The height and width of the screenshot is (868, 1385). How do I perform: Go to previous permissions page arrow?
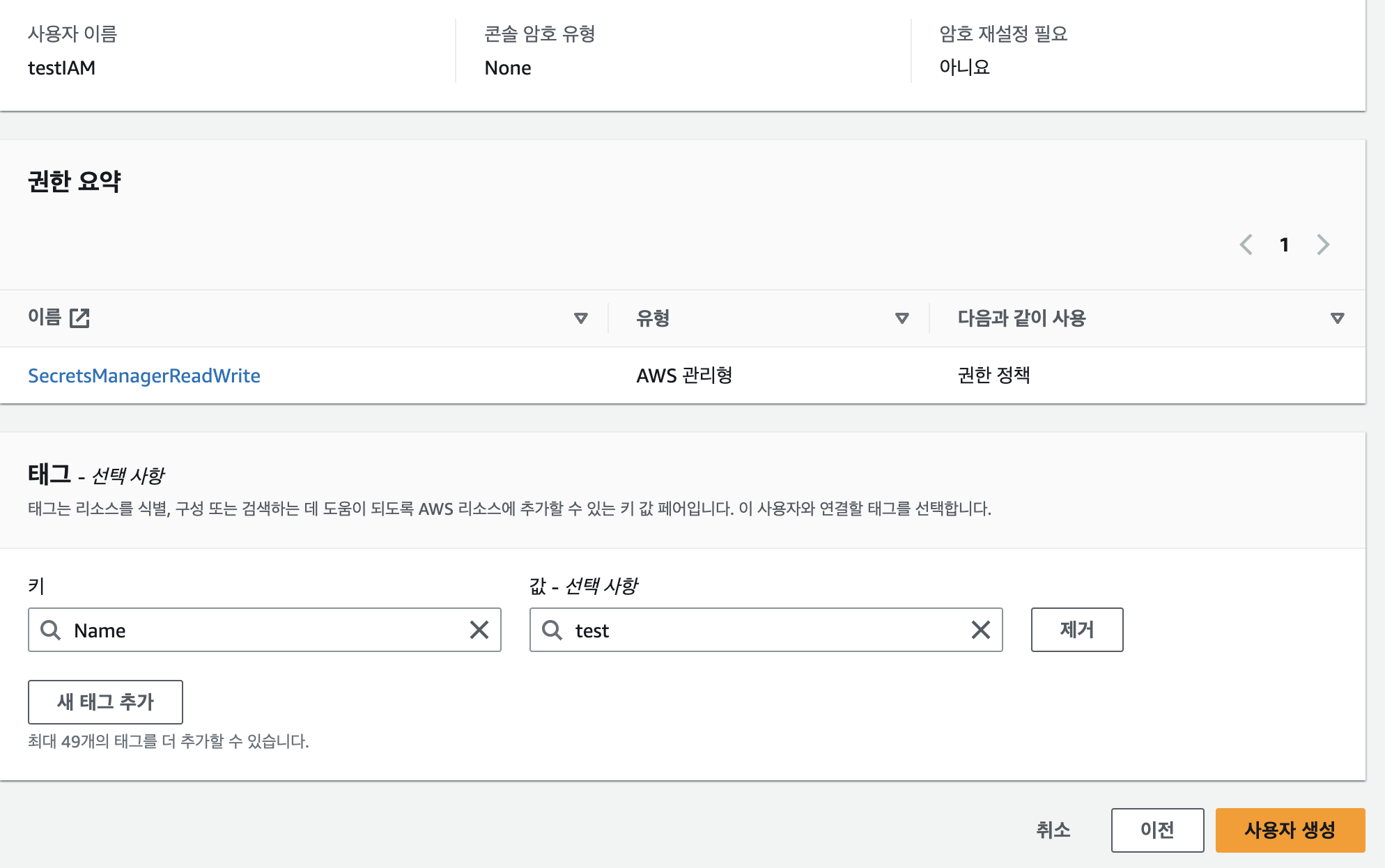[x=1246, y=245]
